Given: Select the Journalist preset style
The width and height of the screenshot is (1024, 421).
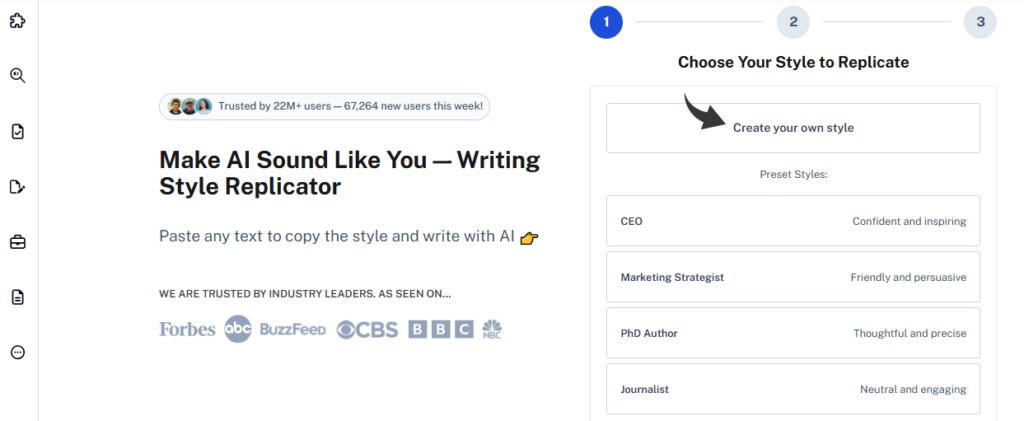Looking at the screenshot, I should pos(793,389).
